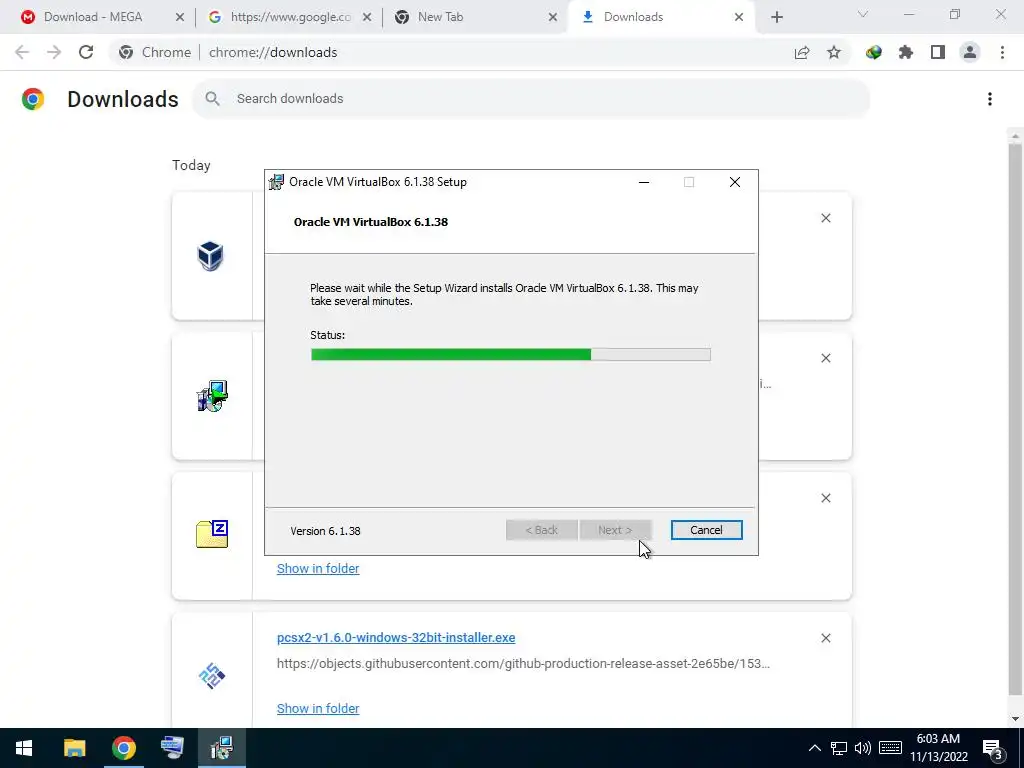The image size is (1024, 768).
Task: Minimize the VirtualBox Setup window
Action: 644,182
